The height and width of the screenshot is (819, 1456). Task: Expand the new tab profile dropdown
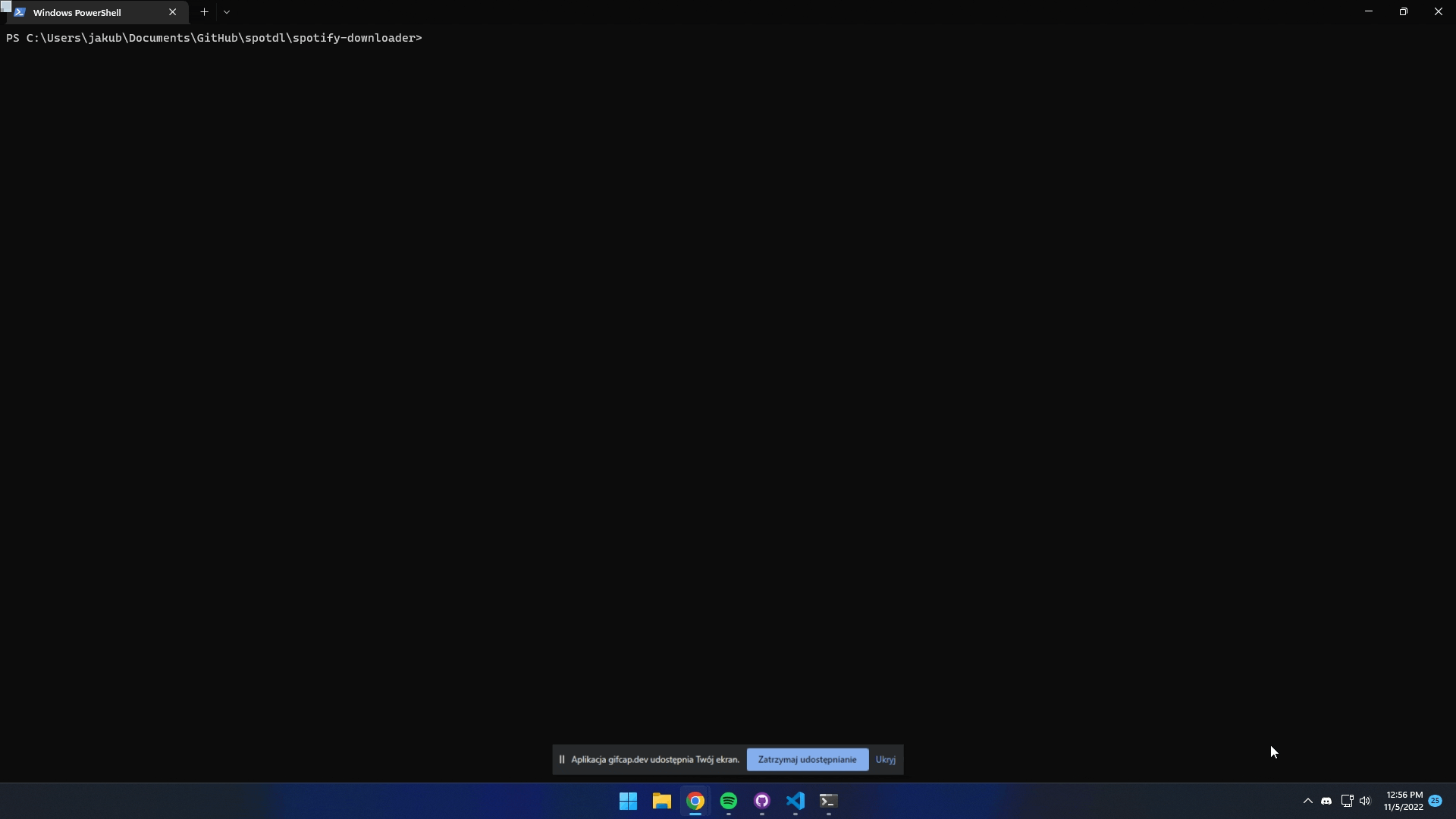pos(227,12)
